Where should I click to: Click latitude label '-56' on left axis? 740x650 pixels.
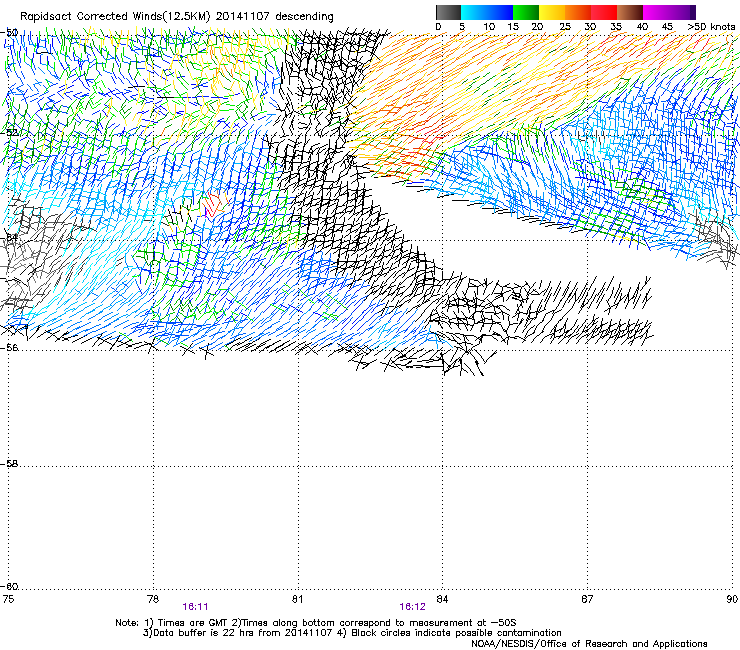point(9,347)
